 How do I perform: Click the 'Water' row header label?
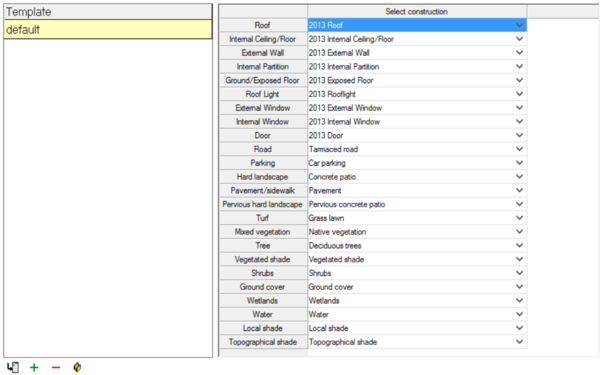pos(263,315)
